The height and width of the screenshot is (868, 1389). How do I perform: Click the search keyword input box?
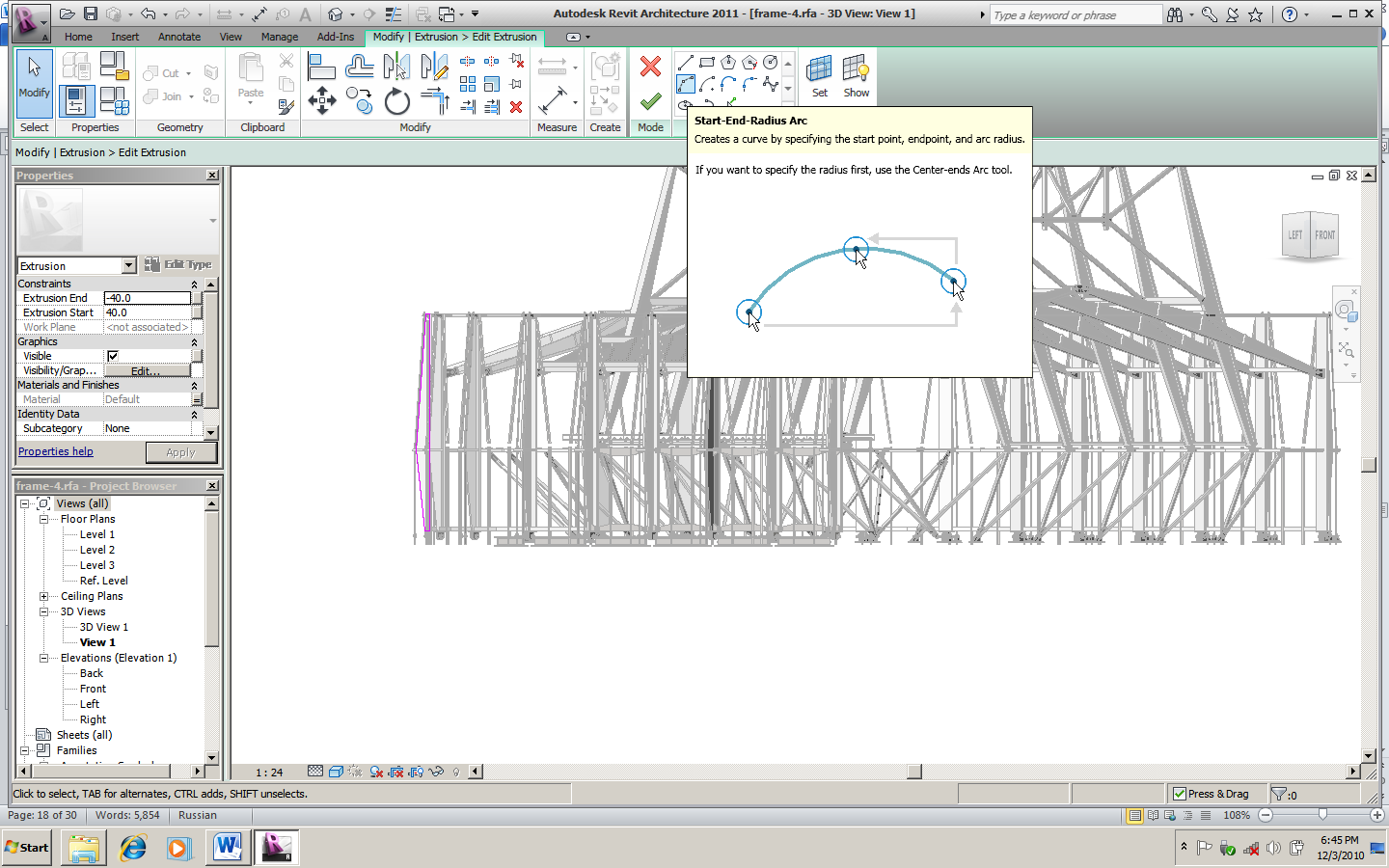pos(1076,14)
